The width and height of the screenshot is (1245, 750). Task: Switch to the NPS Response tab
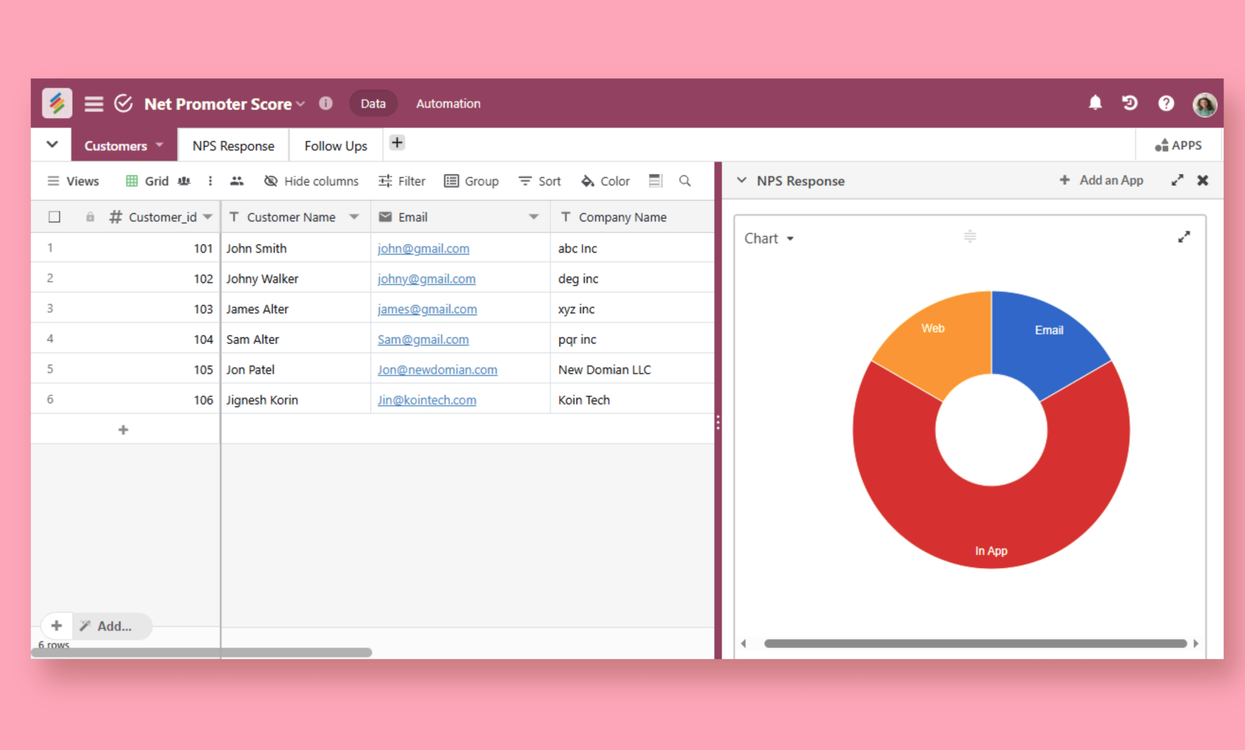pos(233,146)
